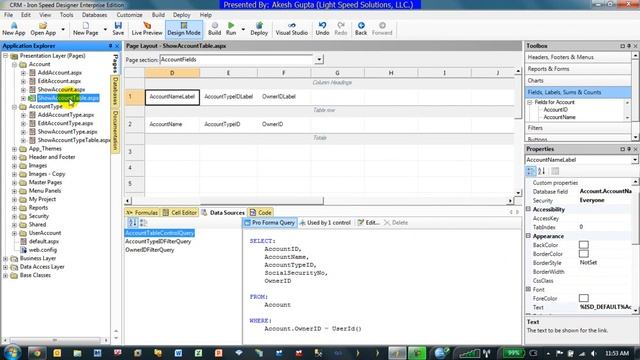Click the ForeColor swatch

(x=584, y=298)
